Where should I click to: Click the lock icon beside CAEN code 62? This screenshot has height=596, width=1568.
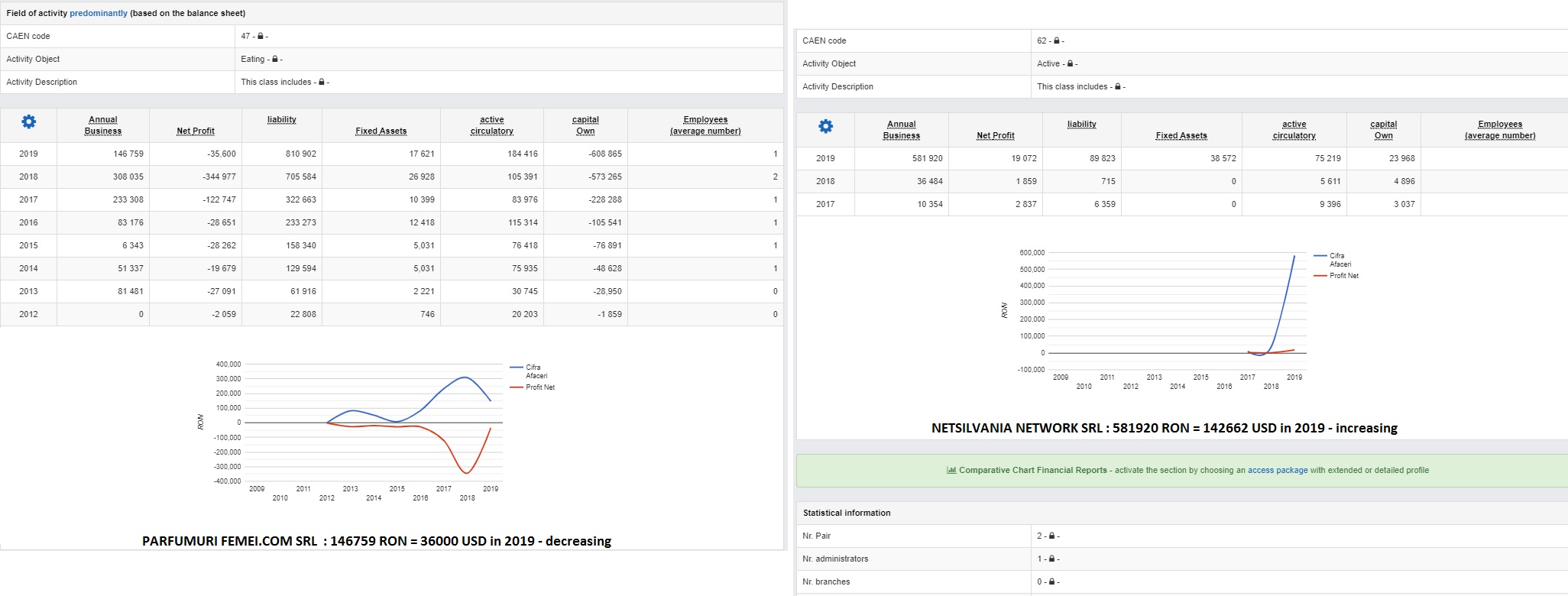coord(1057,40)
